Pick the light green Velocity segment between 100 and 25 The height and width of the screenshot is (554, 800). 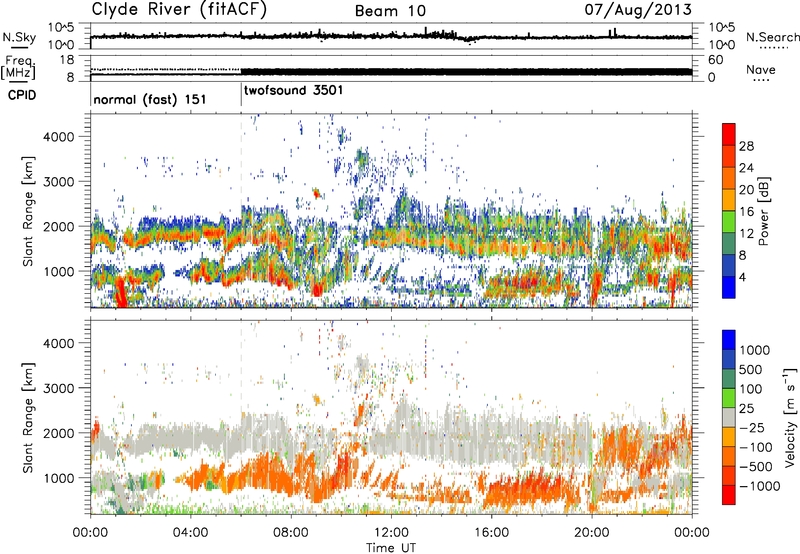click(x=729, y=398)
